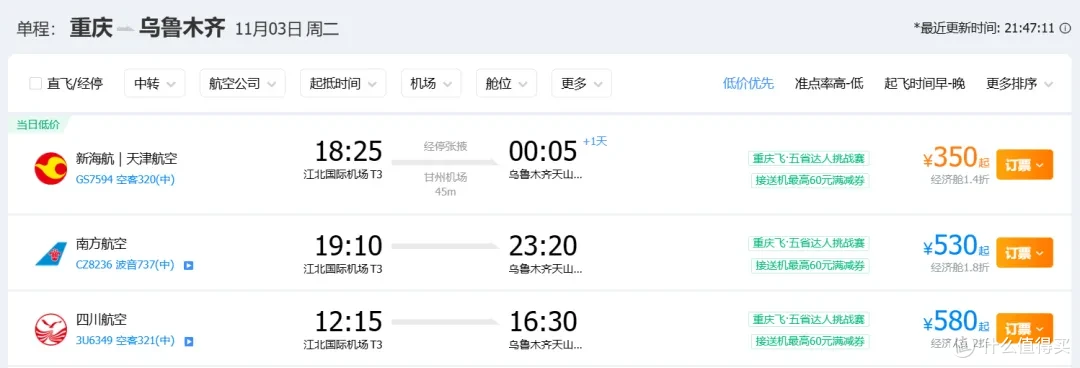Click the Tianjin Airlines logo icon
The width and height of the screenshot is (1080, 368).
[x=51, y=168]
